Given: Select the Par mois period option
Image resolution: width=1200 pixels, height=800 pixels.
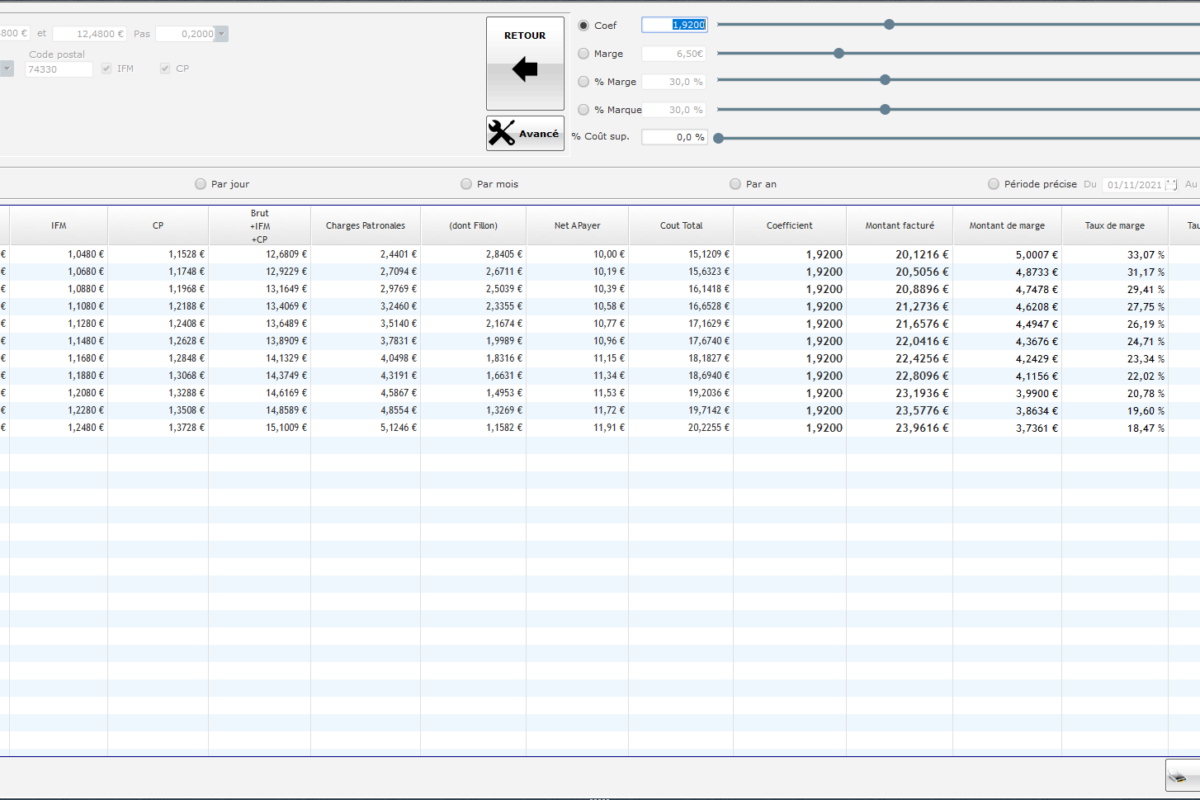Looking at the screenshot, I should (467, 184).
